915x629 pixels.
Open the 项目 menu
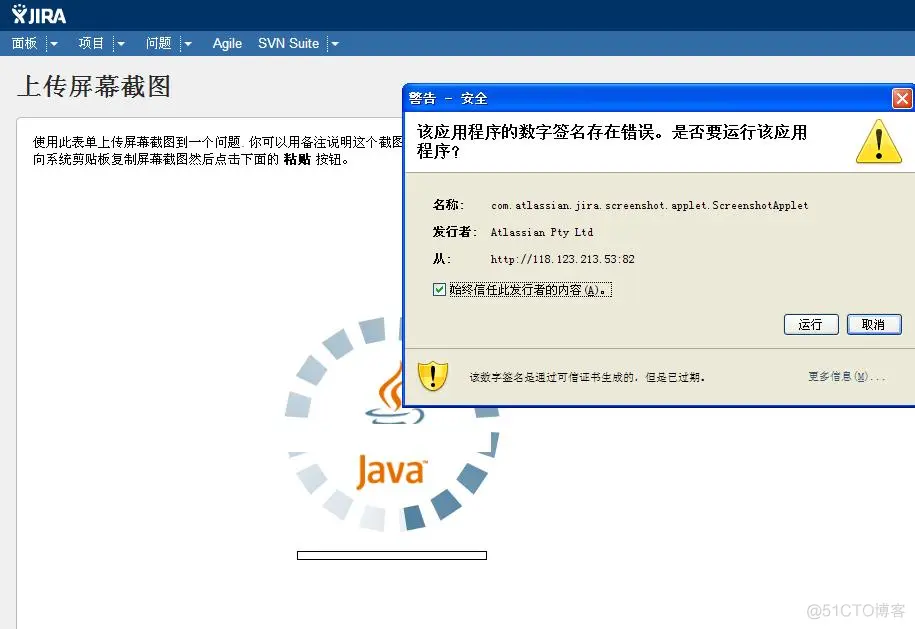coord(91,43)
